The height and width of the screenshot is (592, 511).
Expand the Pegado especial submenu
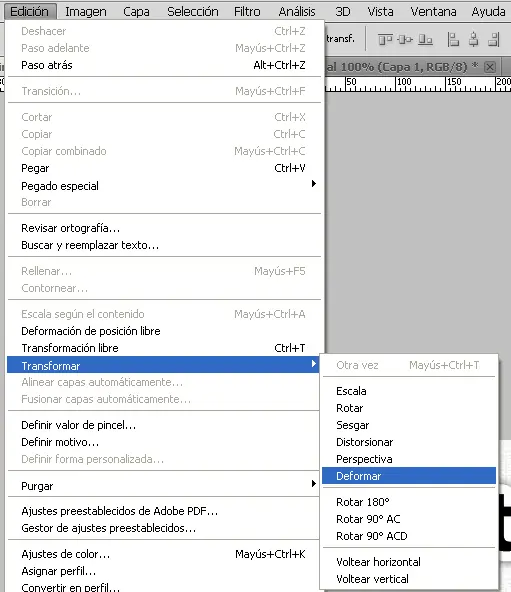[x=164, y=185]
